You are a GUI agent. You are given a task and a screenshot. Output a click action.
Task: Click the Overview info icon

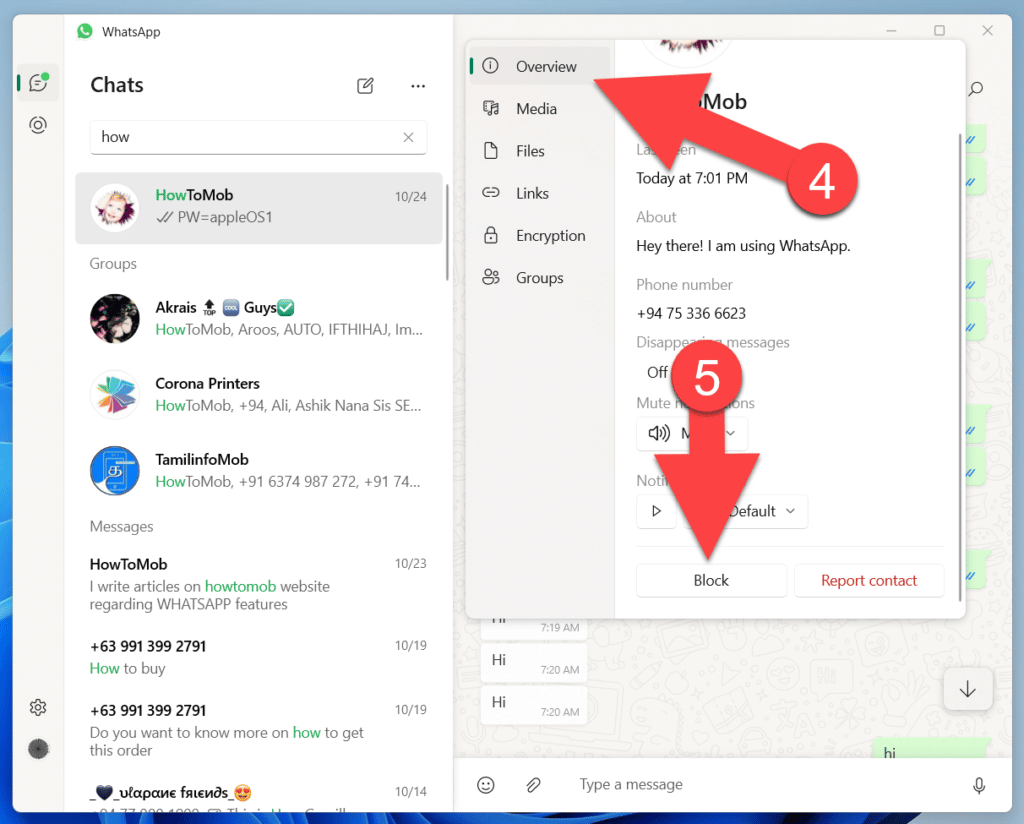coord(490,65)
